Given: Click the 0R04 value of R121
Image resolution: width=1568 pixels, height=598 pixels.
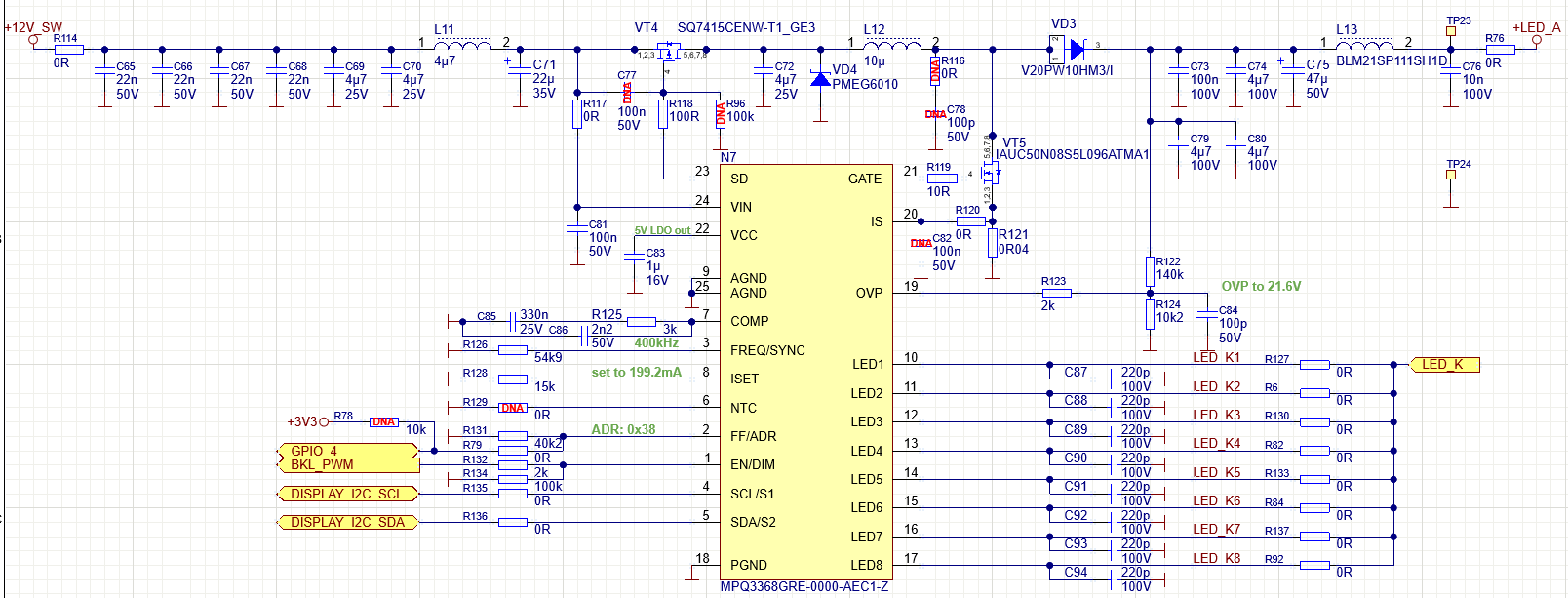Looking at the screenshot, I should pyautogui.click(x=1013, y=249).
